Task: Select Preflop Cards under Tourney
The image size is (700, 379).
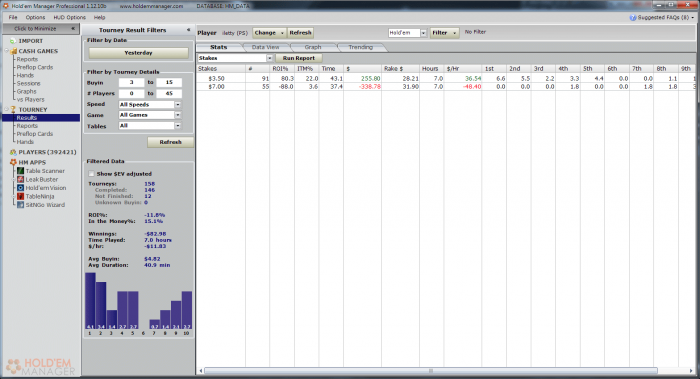Action: click(35, 134)
